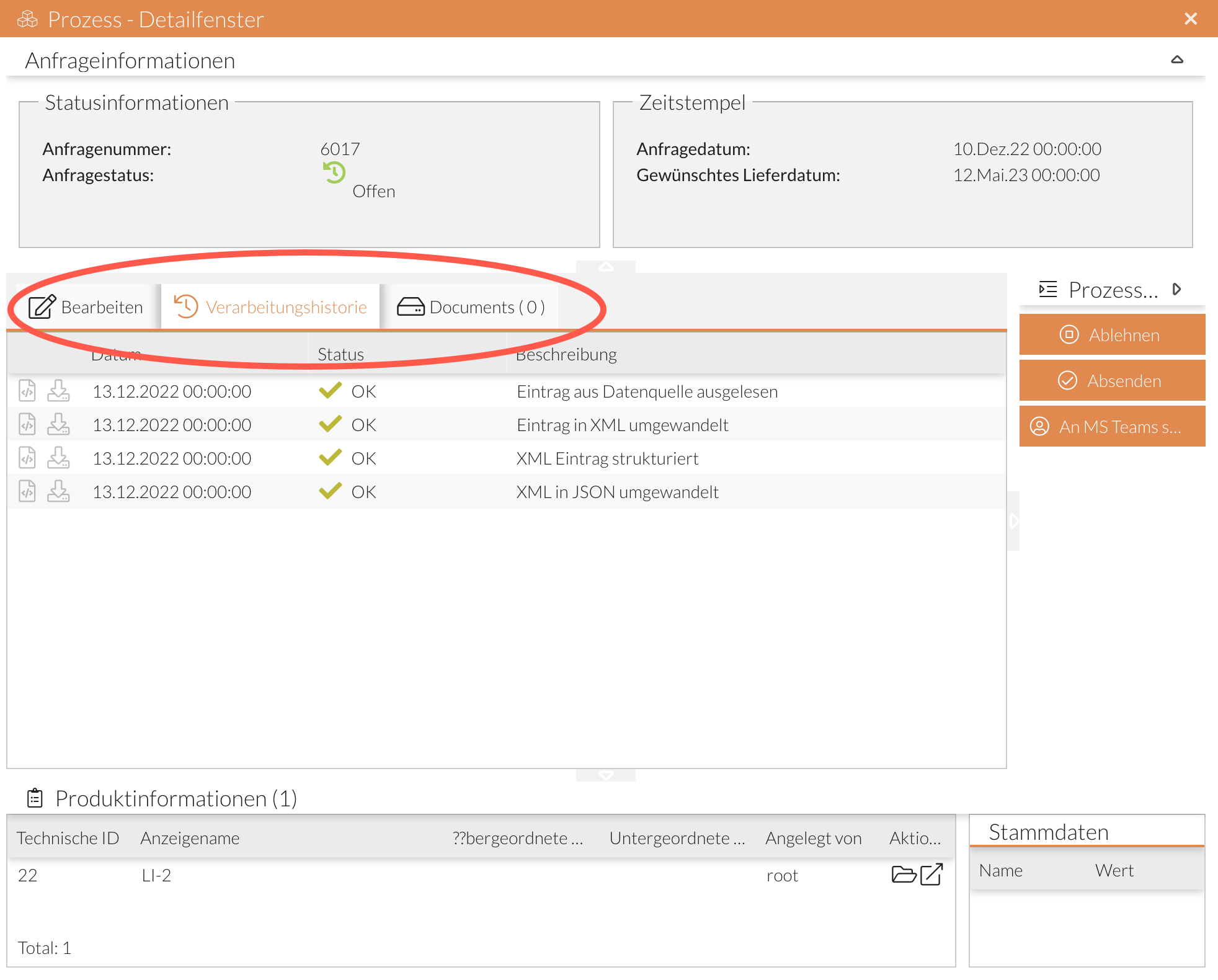The image size is (1218, 980).
Task: Select the Verarbeitungshistorie tab
Action: pos(271,307)
